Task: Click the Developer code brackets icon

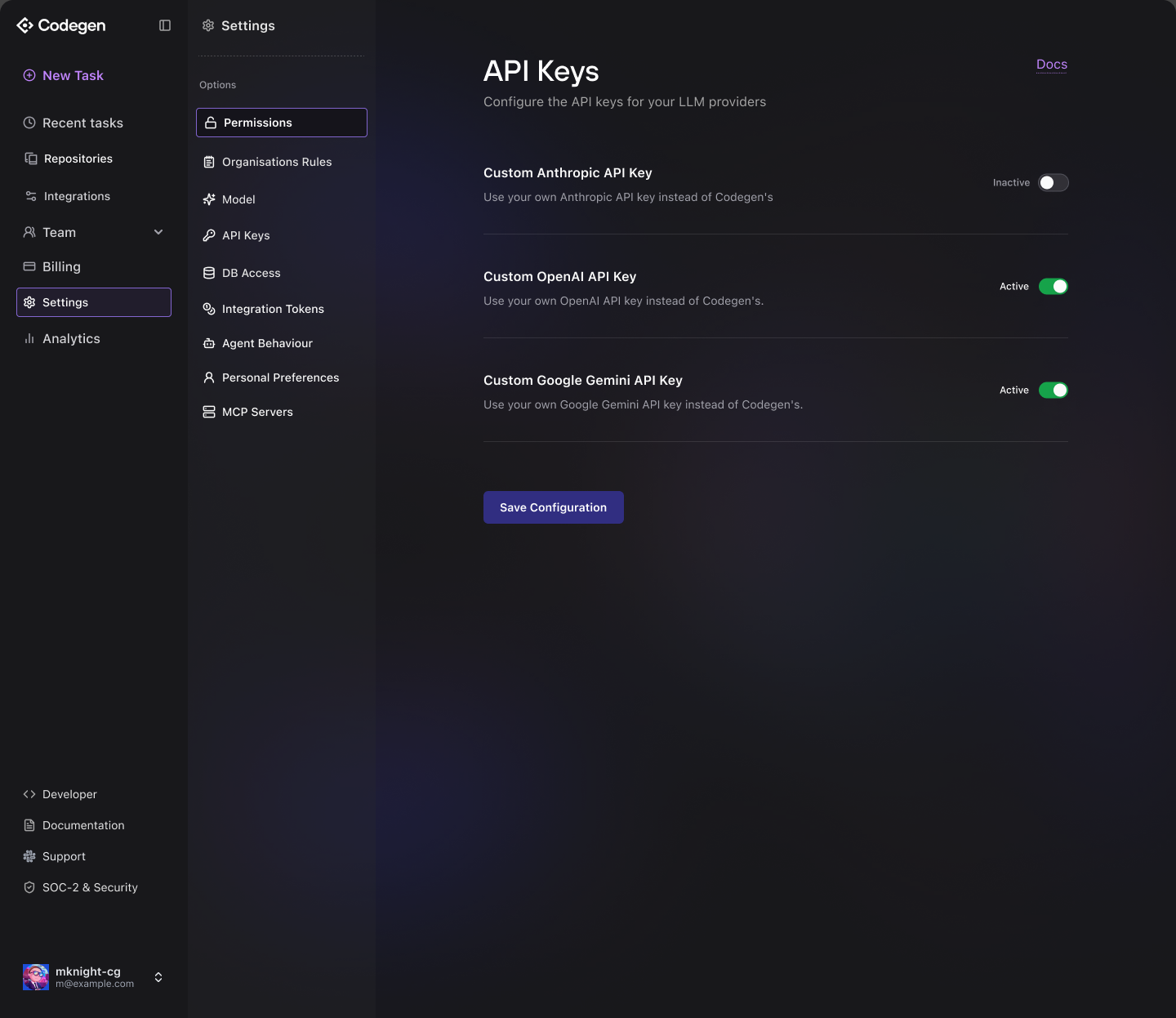Action: [29, 794]
